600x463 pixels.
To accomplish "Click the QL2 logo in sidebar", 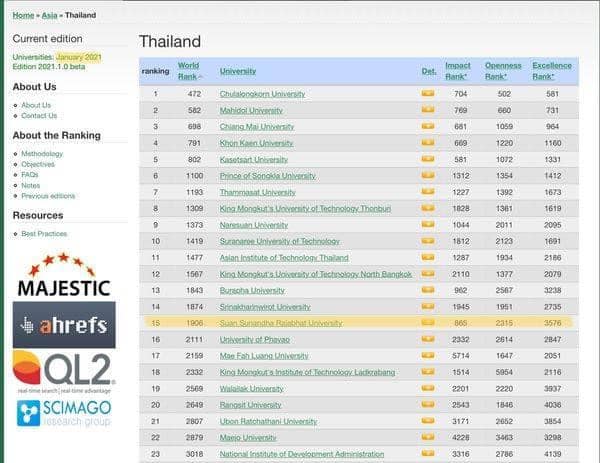I will tap(64, 370).
